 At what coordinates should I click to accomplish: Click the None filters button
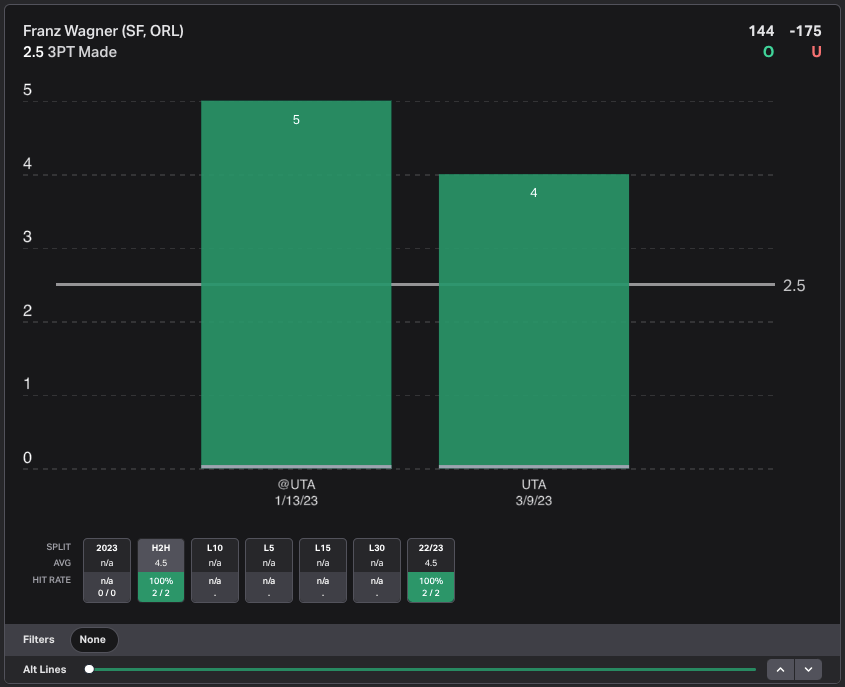(93, 640)
